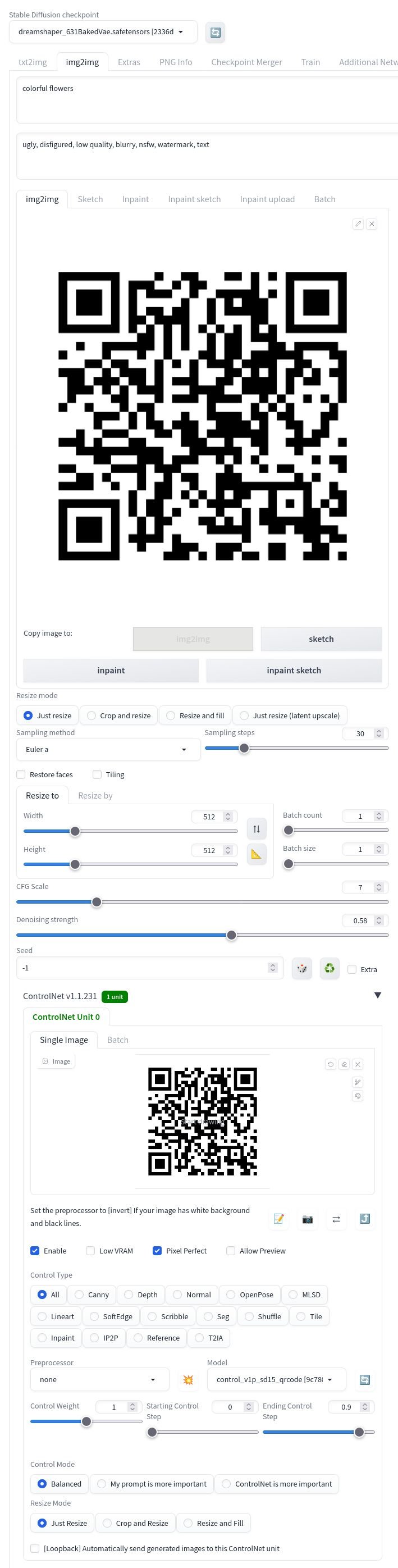Click the Denoising strength slider
Viewport: 398px width, 1568px height.
click(x=202, y=935)
